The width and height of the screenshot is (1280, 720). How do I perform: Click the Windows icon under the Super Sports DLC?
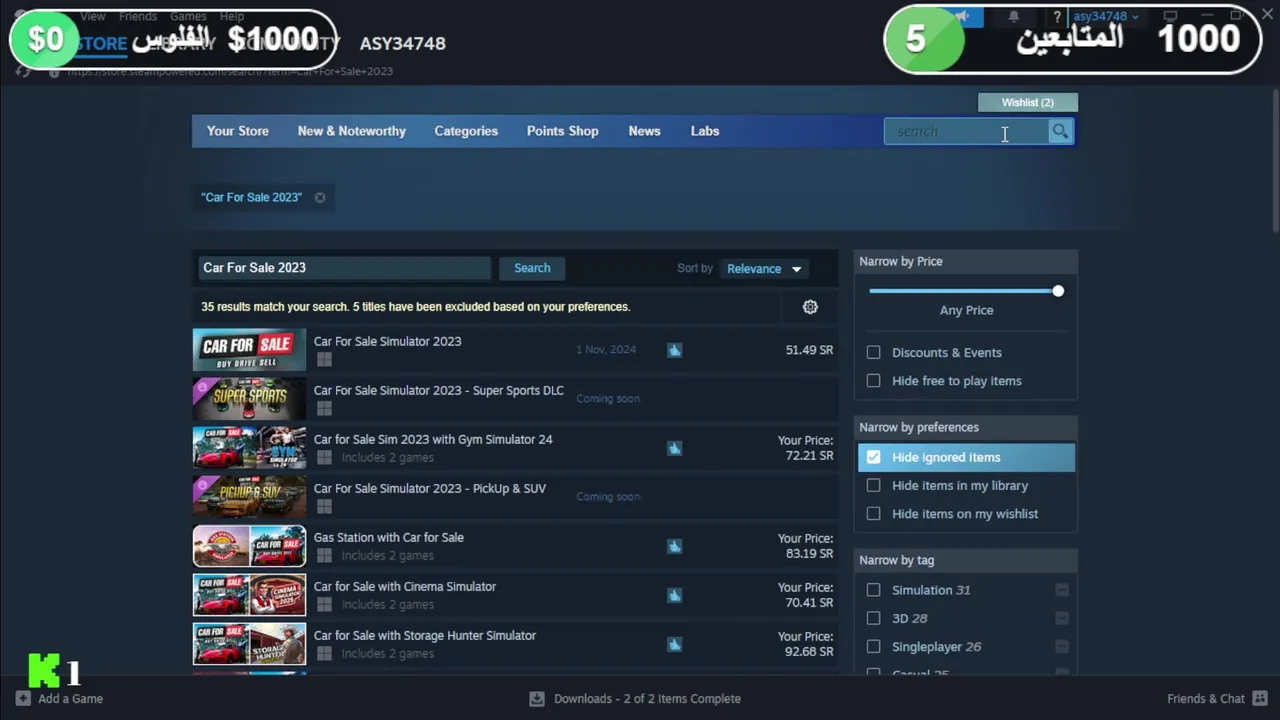click(x=324, y=408)
